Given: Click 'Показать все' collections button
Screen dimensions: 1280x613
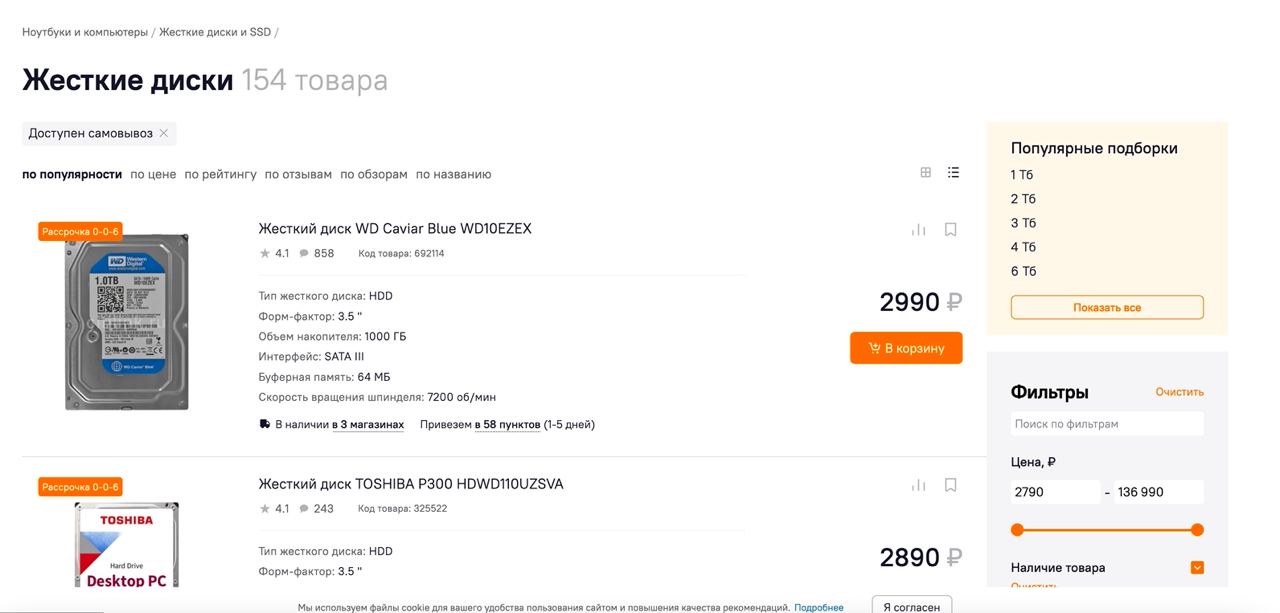Looking at the screenshot, I should 1107,307.
